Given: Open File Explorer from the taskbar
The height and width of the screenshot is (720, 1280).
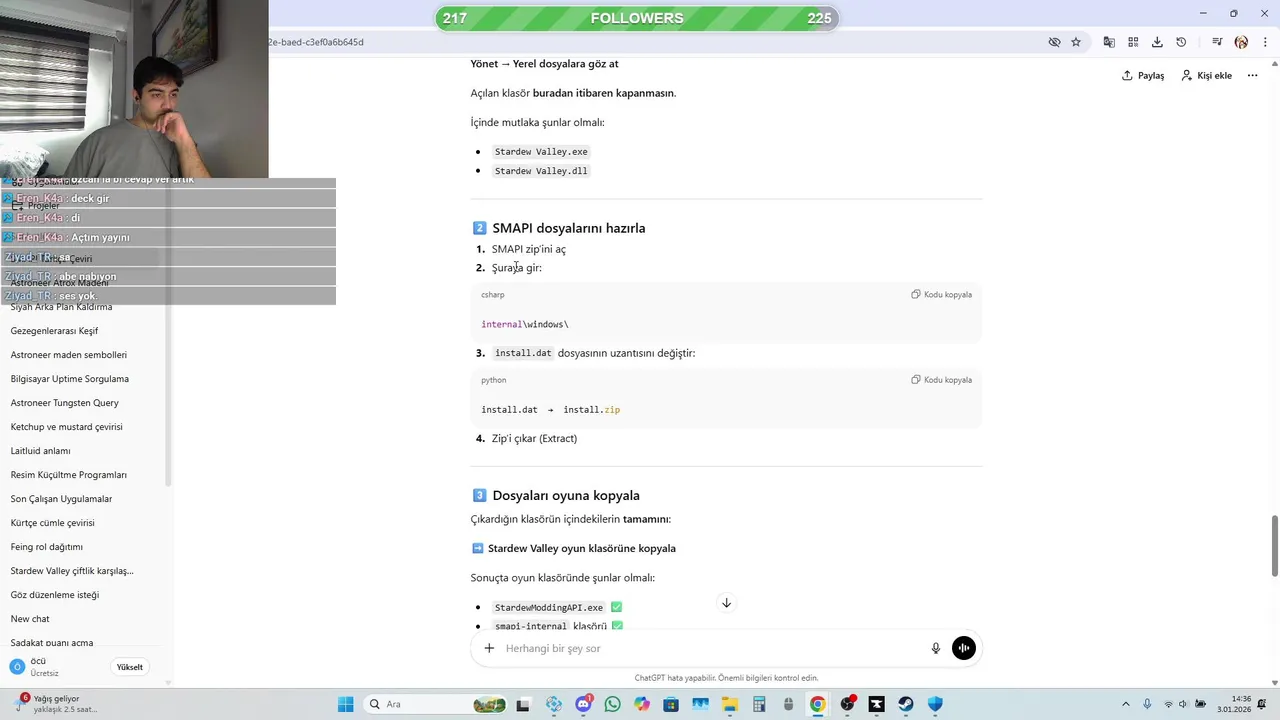Looking at the screenshot, I should click(729, 704).
